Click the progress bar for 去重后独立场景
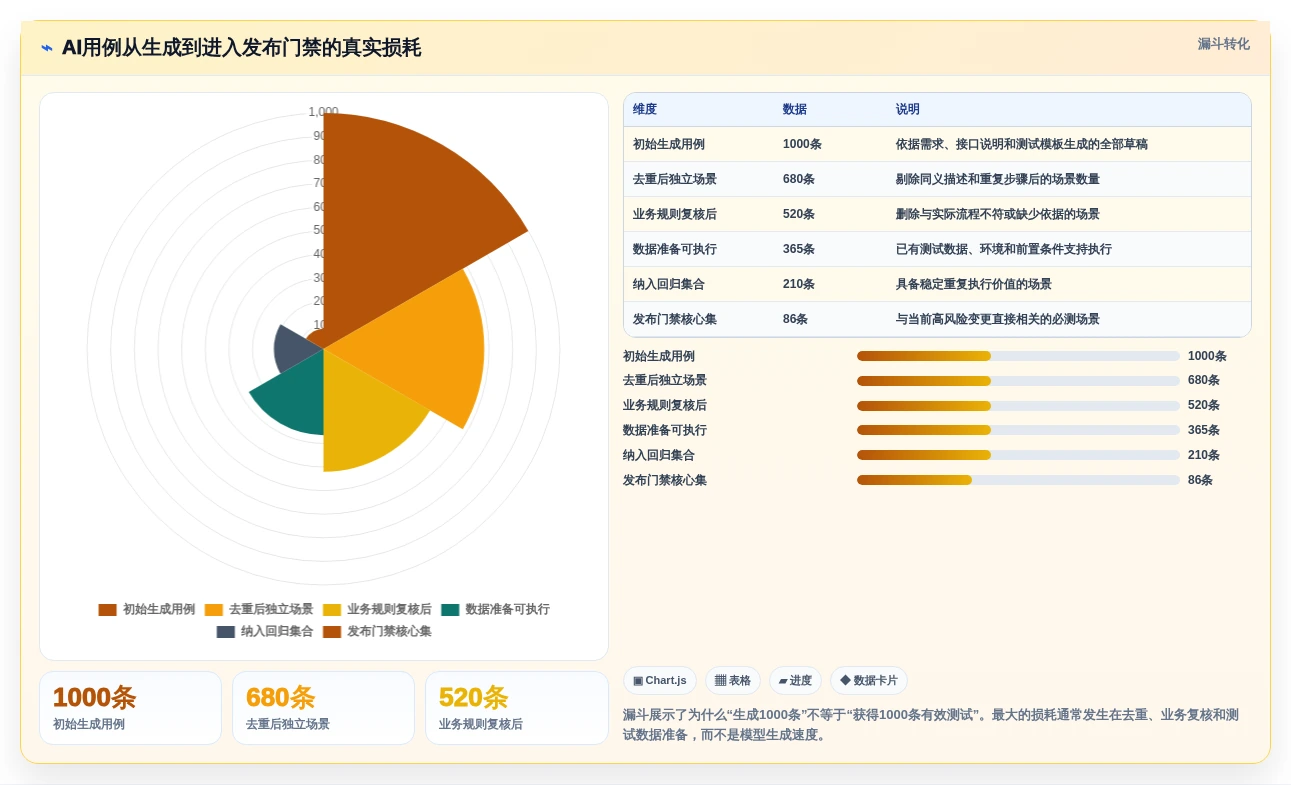This screenshot has width=1291, height=785. click(x=1018, y=381)
